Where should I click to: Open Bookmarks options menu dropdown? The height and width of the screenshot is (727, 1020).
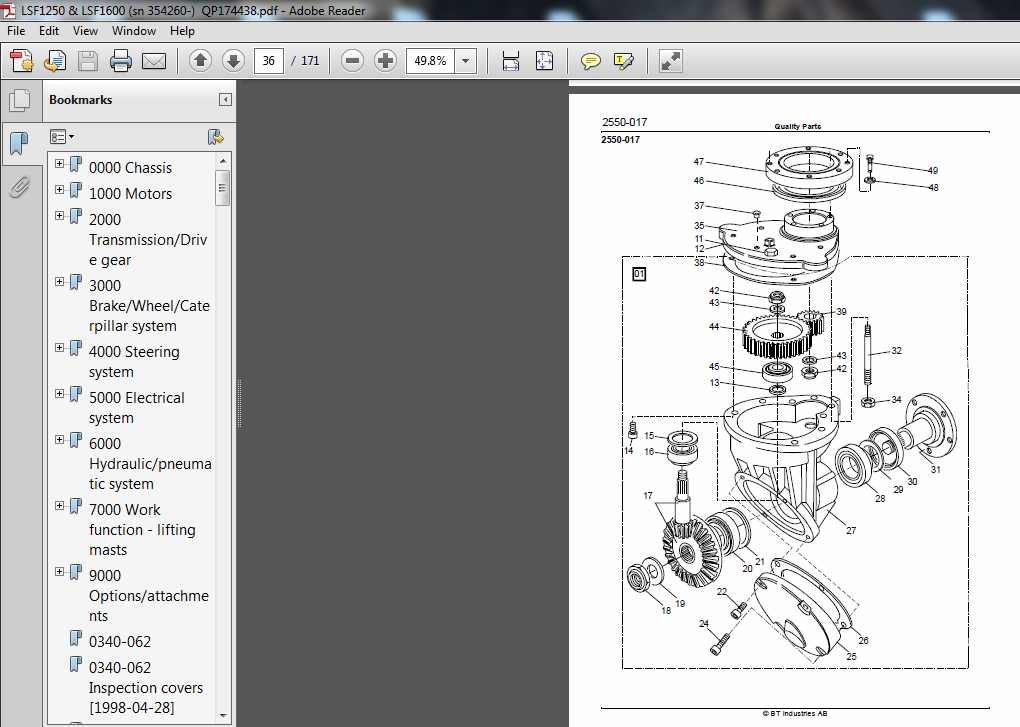point(62,137)
